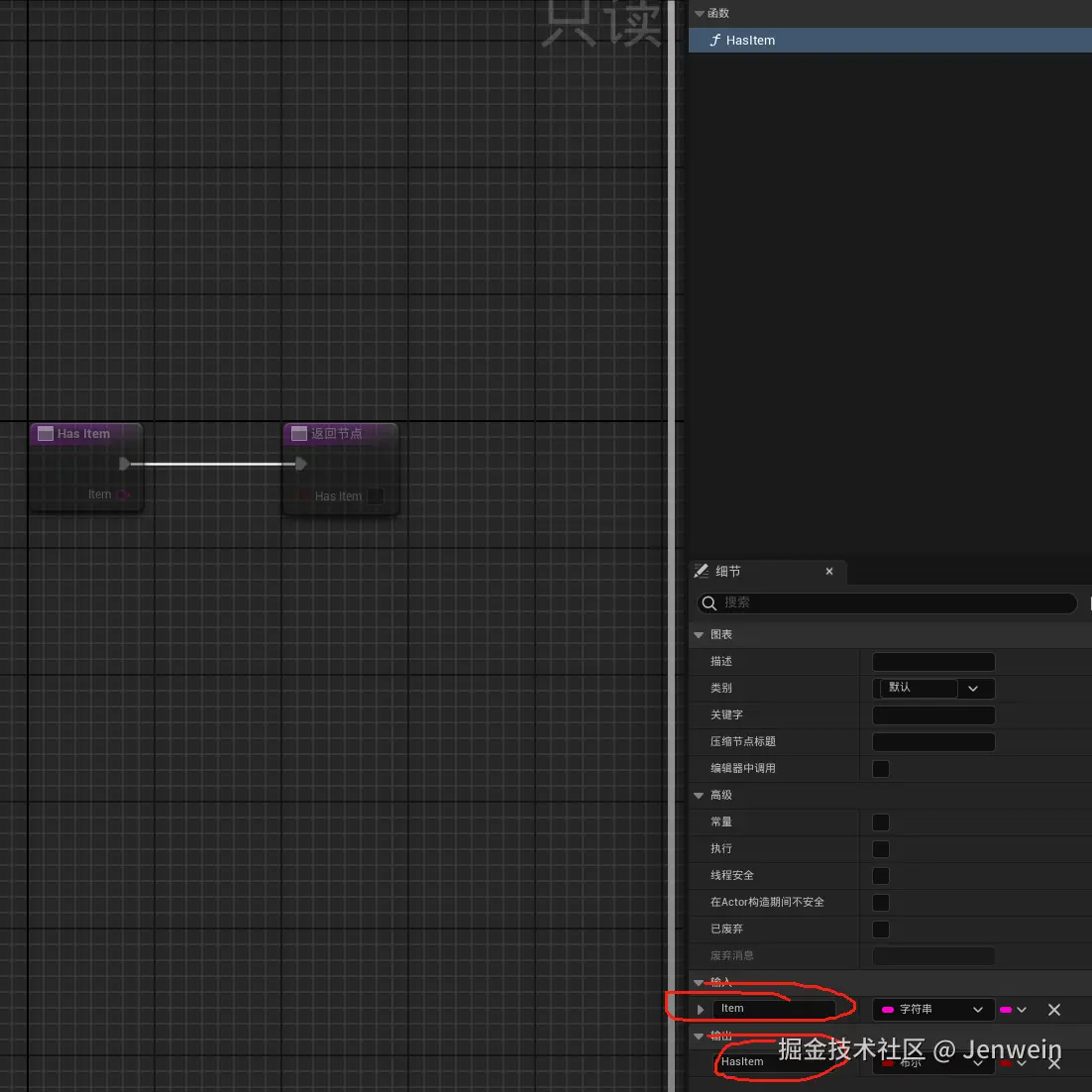Click the 在Actor构造期间不安全 property label
This screenshot has width=1092, height=1092.
point(767,902)
